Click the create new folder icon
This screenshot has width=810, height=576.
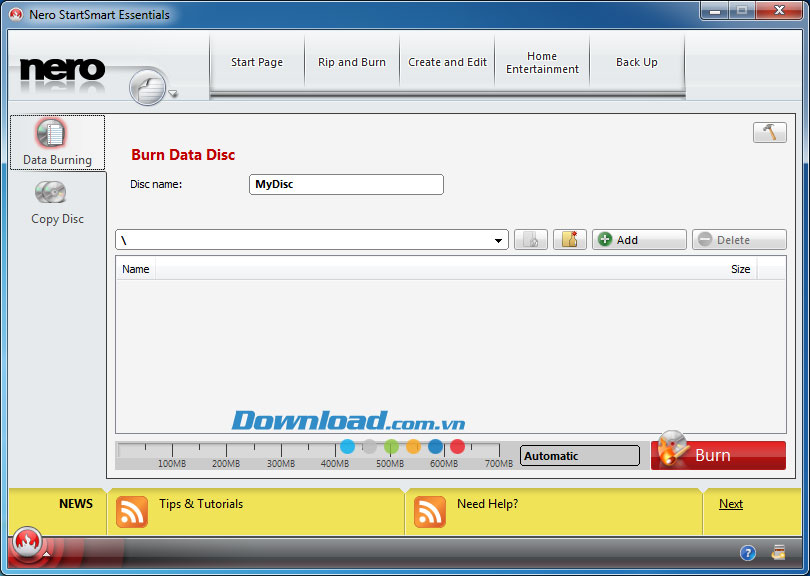[x=569, y=240]
